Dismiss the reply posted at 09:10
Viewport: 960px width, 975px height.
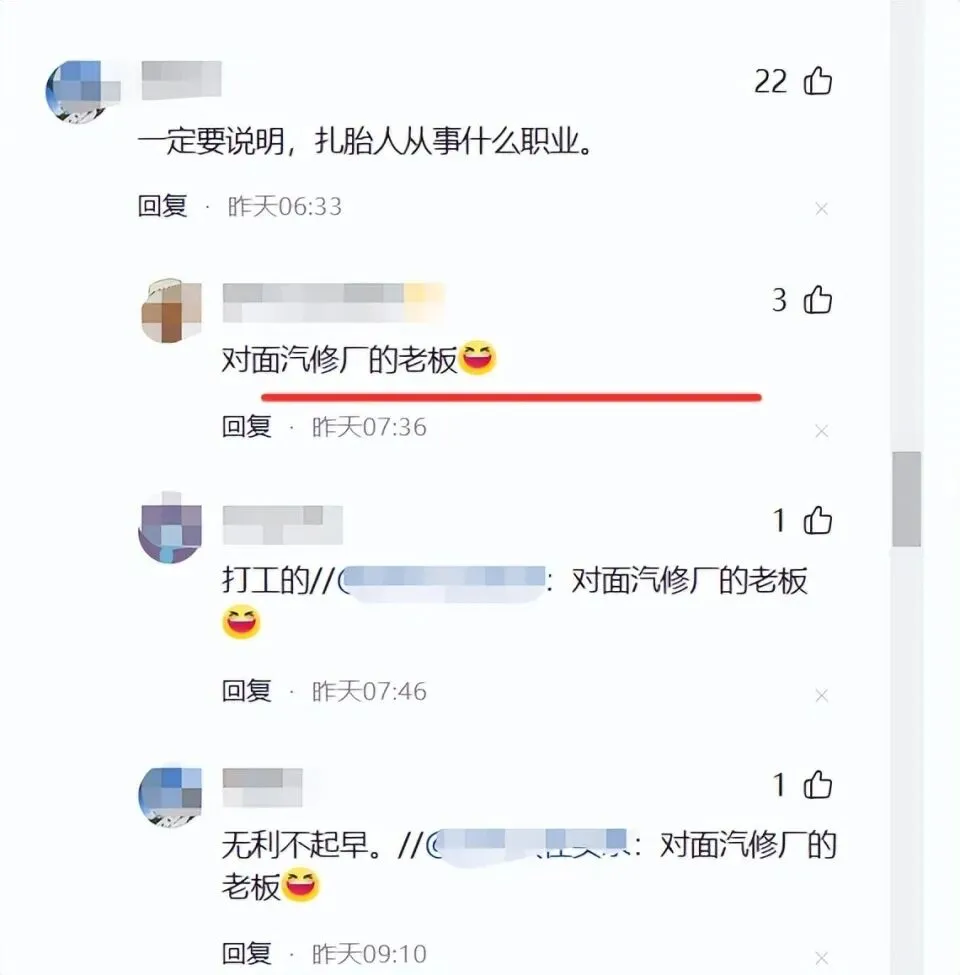click(821, 958)
